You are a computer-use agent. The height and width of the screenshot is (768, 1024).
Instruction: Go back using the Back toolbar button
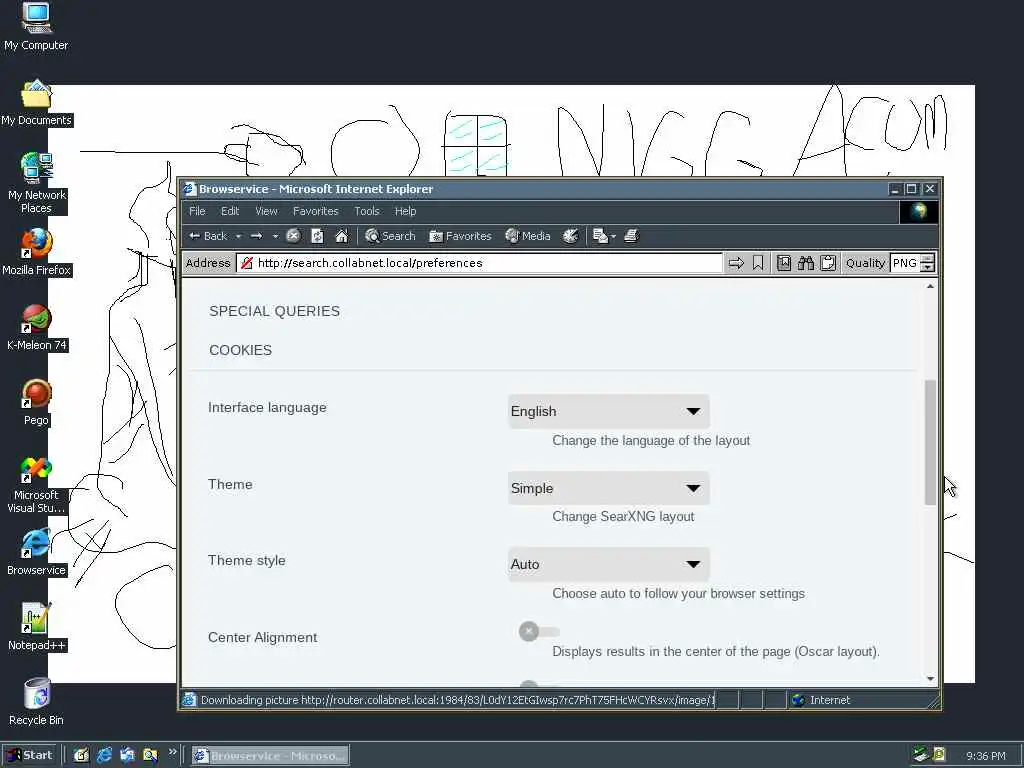[x=208, y=236]
